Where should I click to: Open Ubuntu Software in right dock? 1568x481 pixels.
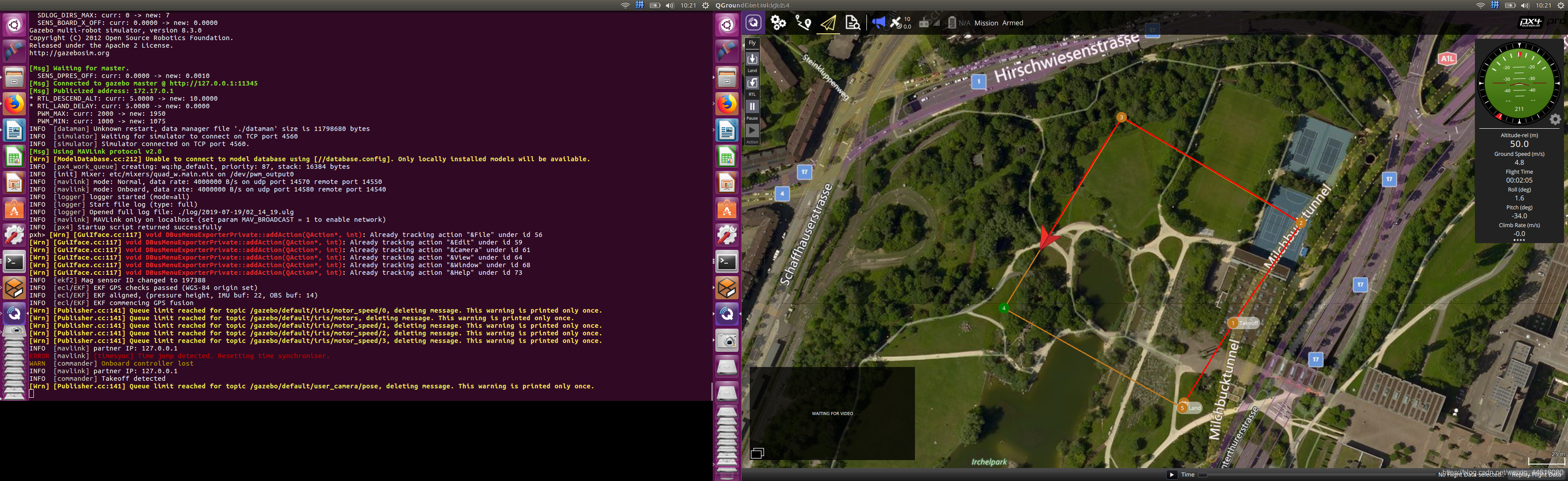[x=727, y=209]
